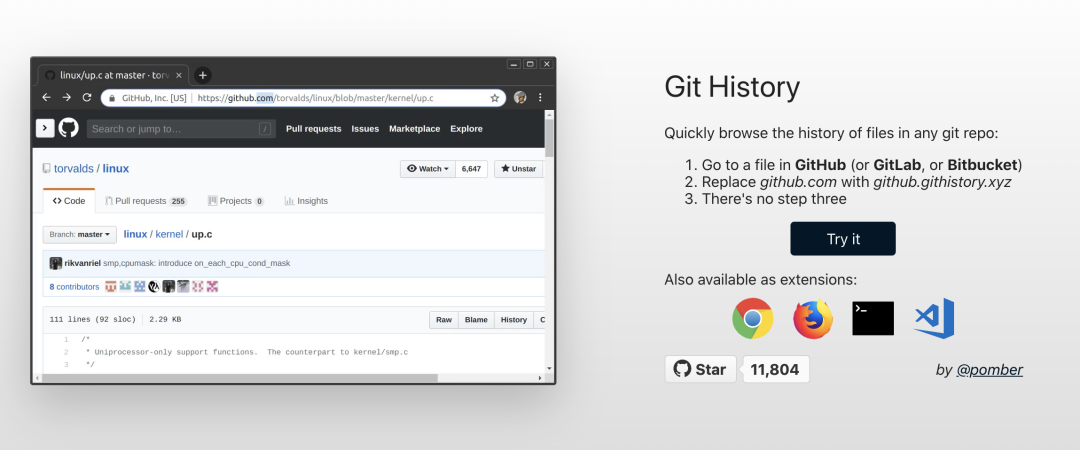
Task: Open the @pomber author link
Action: click(x=990, y=370)
